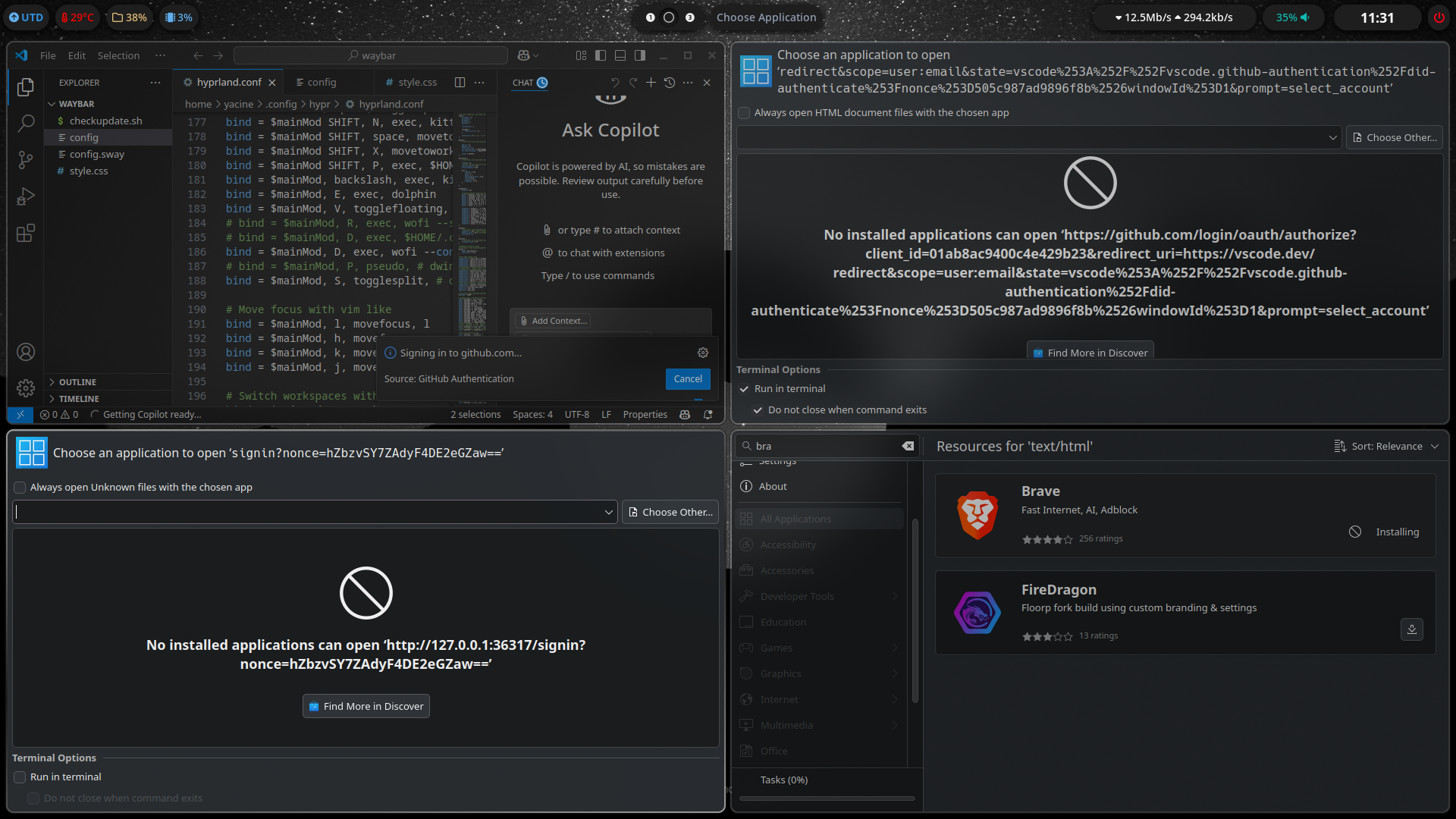The image size is (1456, 819).
Task: Click the bell notifications icon in status bar
Action: 708,415
